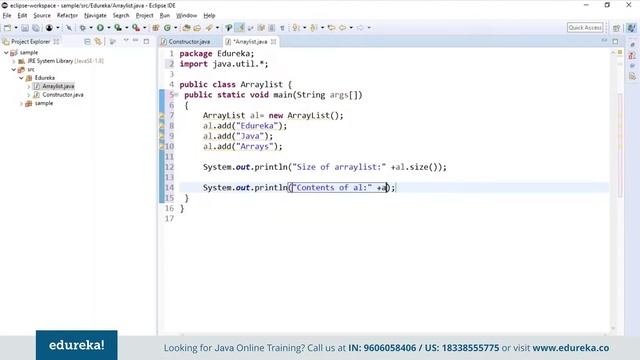Open Project Explorer view menu
640x360 pixels.
126,41
